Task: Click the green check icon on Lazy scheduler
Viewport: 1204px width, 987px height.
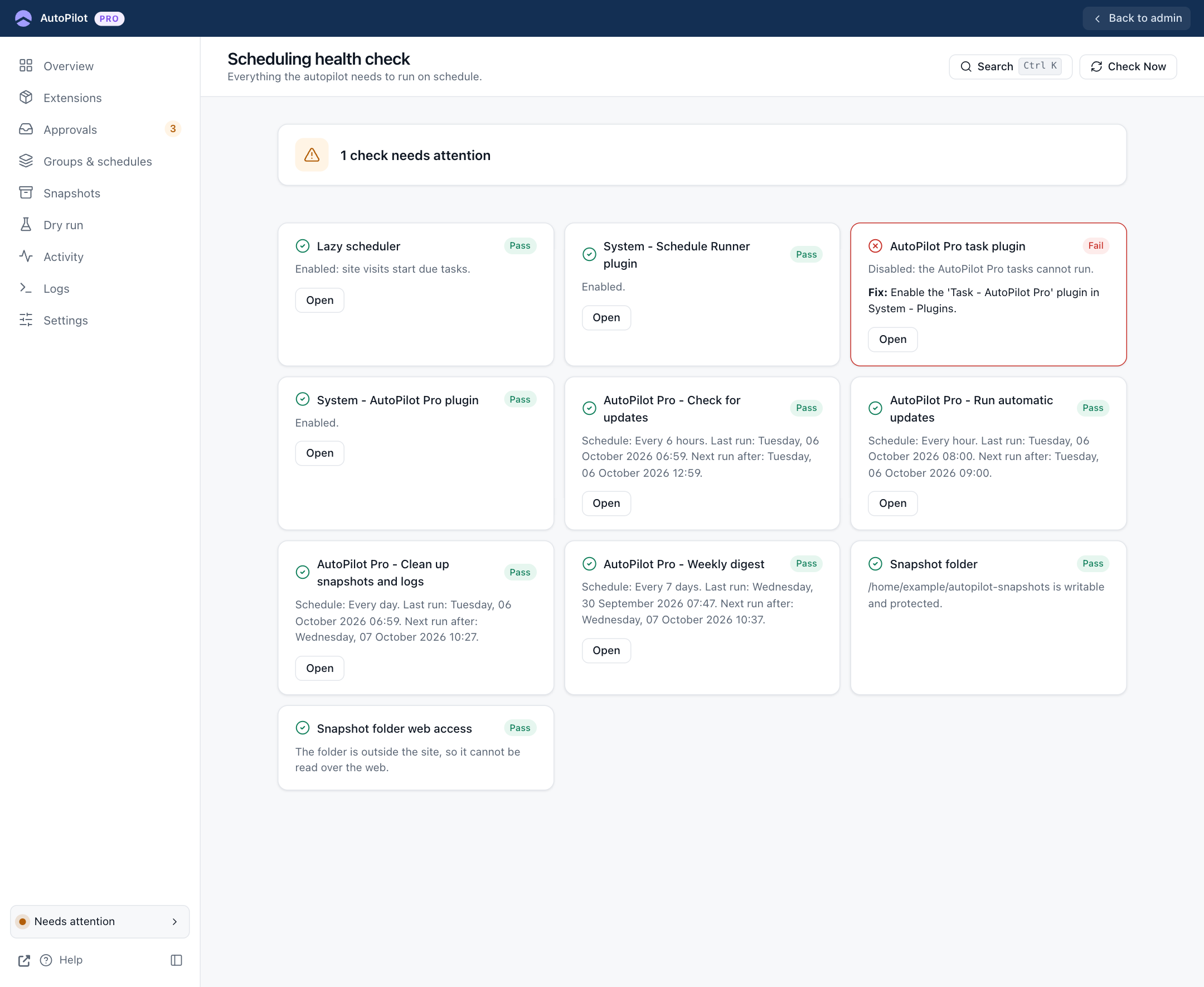Action: [x=302, y=245]
